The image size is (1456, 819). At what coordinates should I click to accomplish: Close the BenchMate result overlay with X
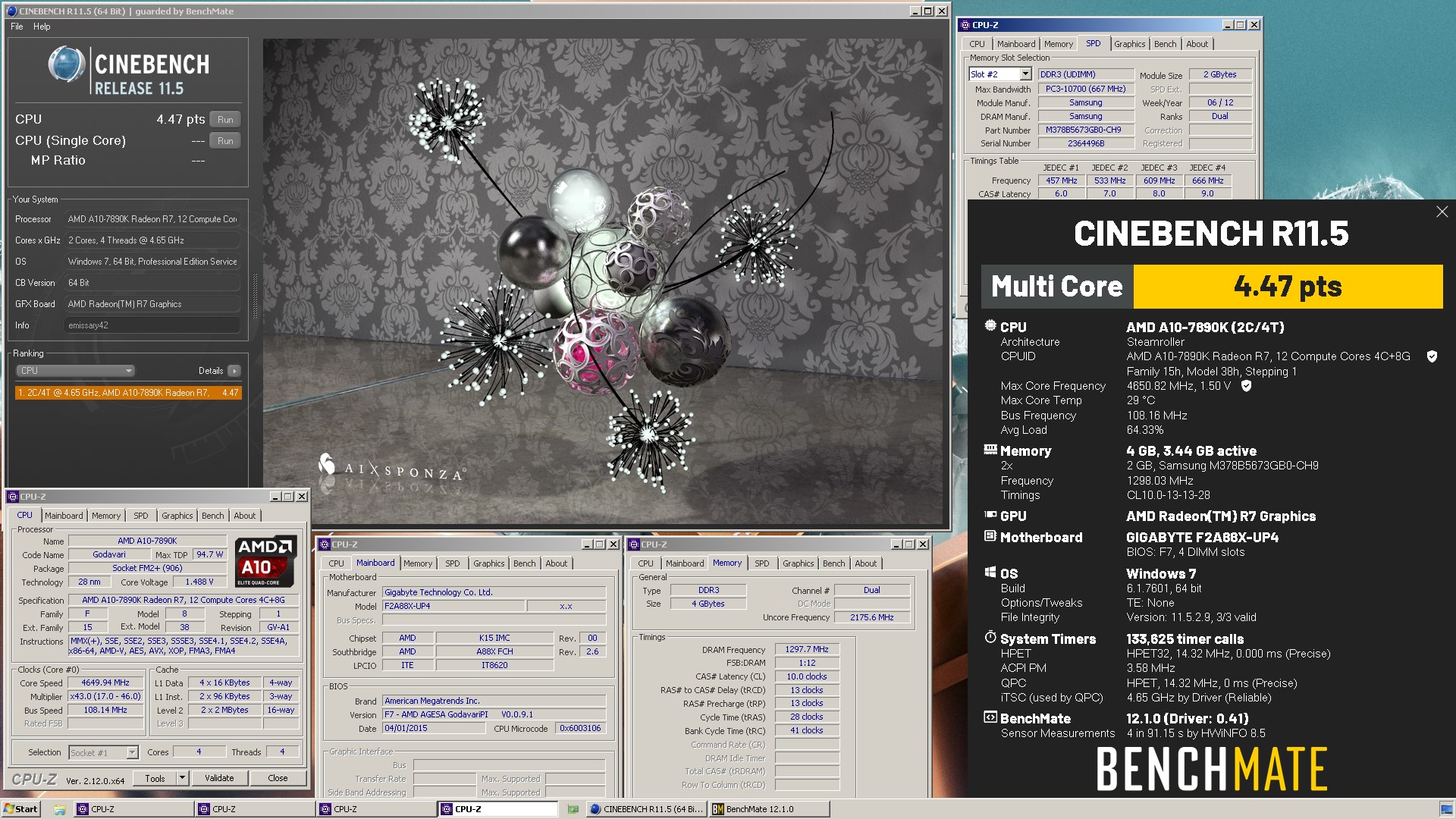pos(1442,212)
